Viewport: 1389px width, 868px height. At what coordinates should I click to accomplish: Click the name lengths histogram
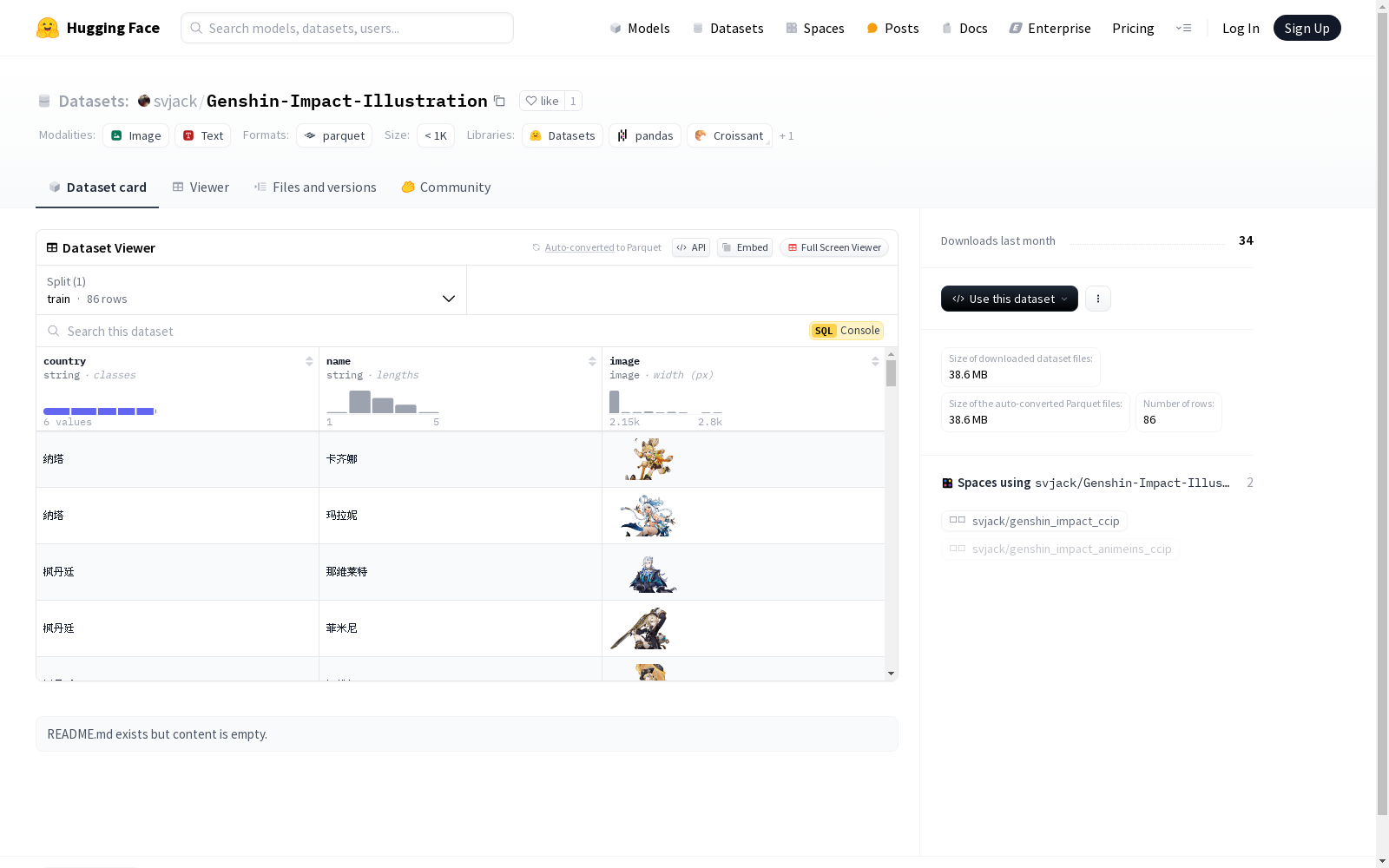[x=383, y=402]
